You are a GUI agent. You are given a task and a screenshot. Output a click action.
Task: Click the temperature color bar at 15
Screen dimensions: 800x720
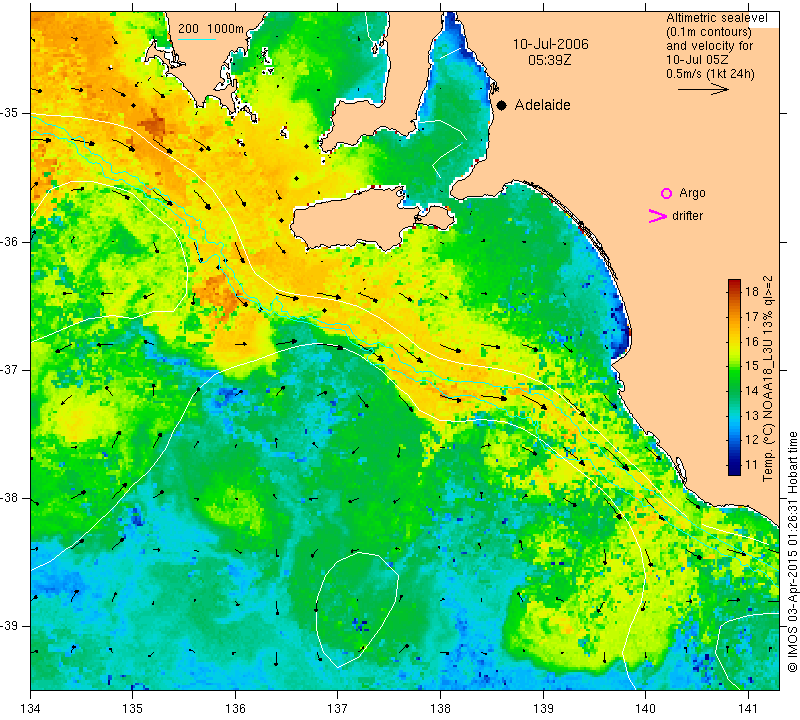point(734,366)
